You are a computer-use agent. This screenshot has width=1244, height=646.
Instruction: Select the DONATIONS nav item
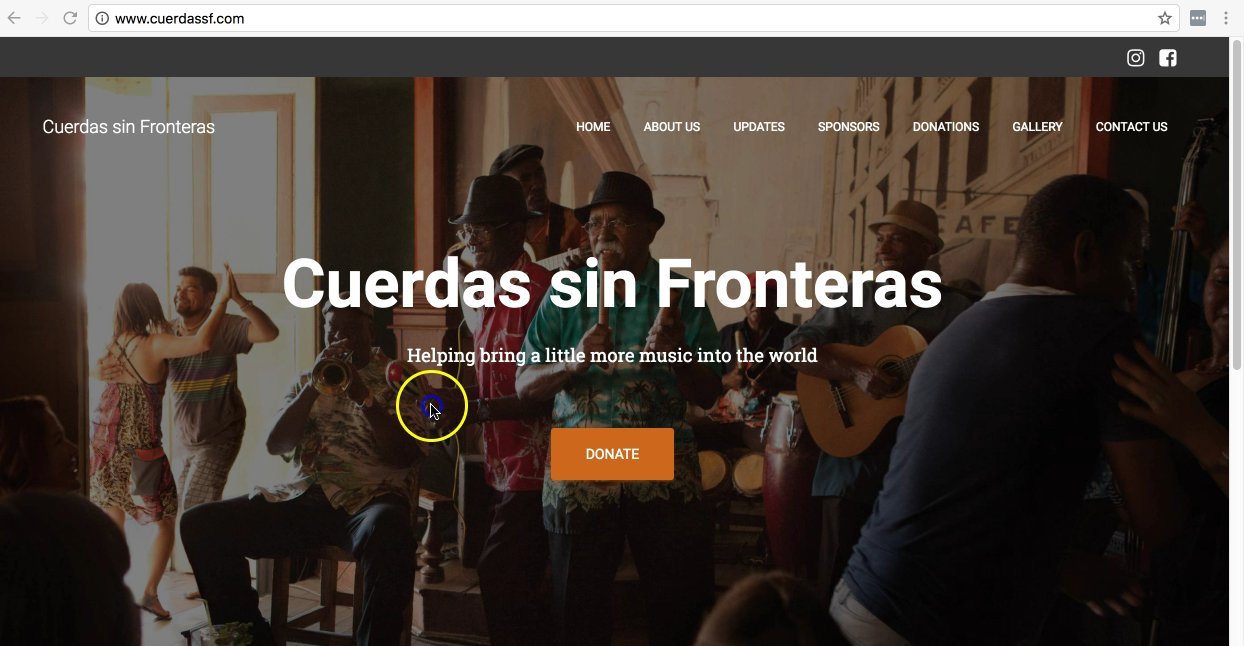(946, 127)
